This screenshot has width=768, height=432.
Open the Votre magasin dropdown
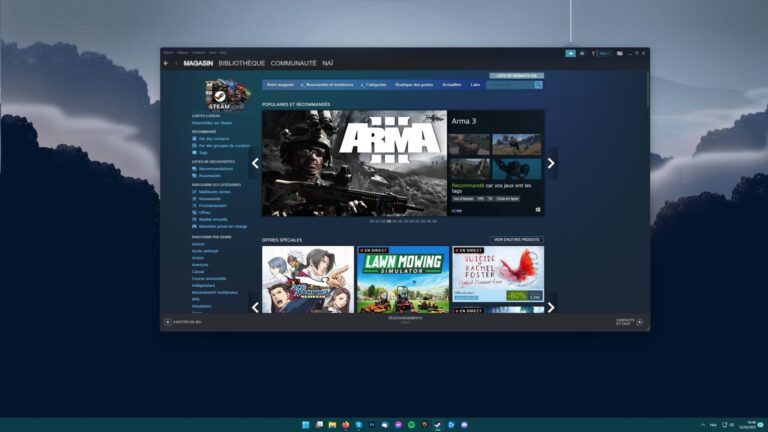(x=281, y=85)
